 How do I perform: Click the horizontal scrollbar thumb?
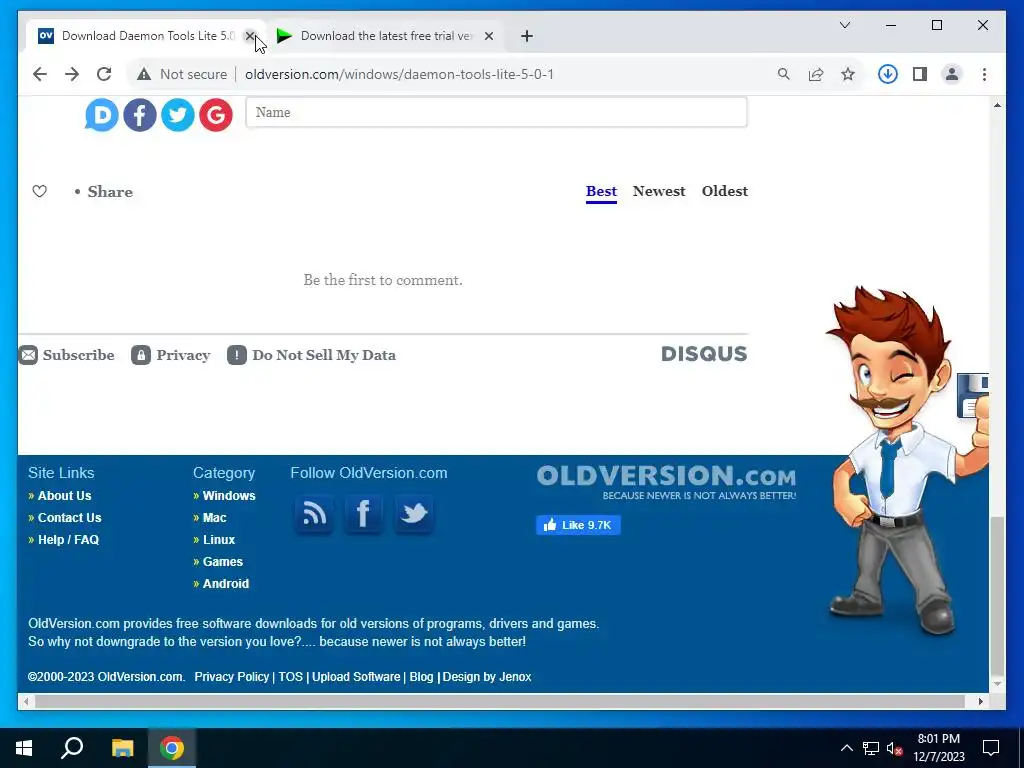pyautogui.click(x=500, y=701)
